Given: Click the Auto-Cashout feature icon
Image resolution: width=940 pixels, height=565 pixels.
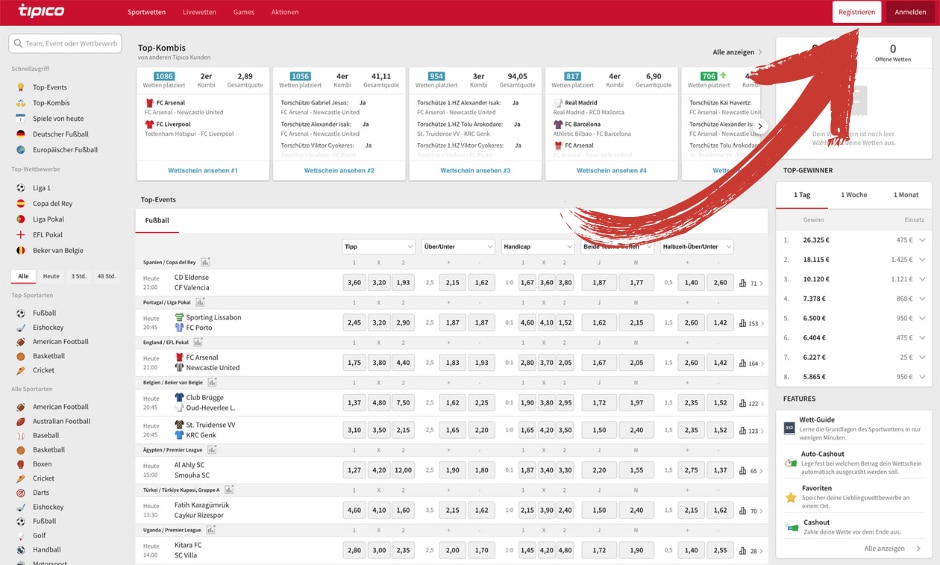Looking at the screenshot, I should [791, 463].
